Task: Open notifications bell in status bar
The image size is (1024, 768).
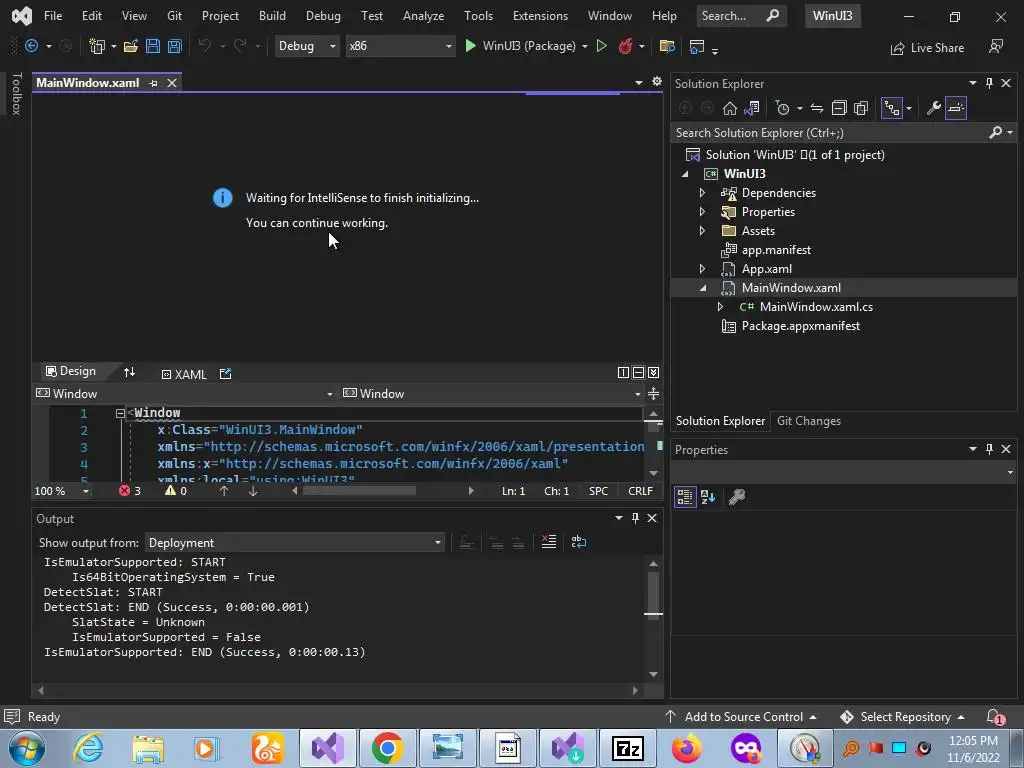Action: point(994,717)
